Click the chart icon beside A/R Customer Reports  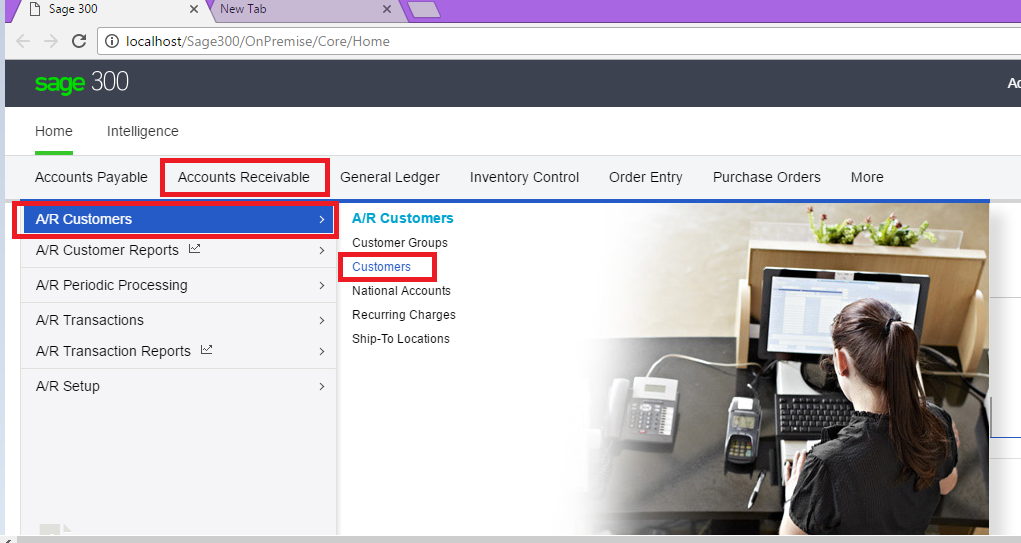[x=194, y=249]
